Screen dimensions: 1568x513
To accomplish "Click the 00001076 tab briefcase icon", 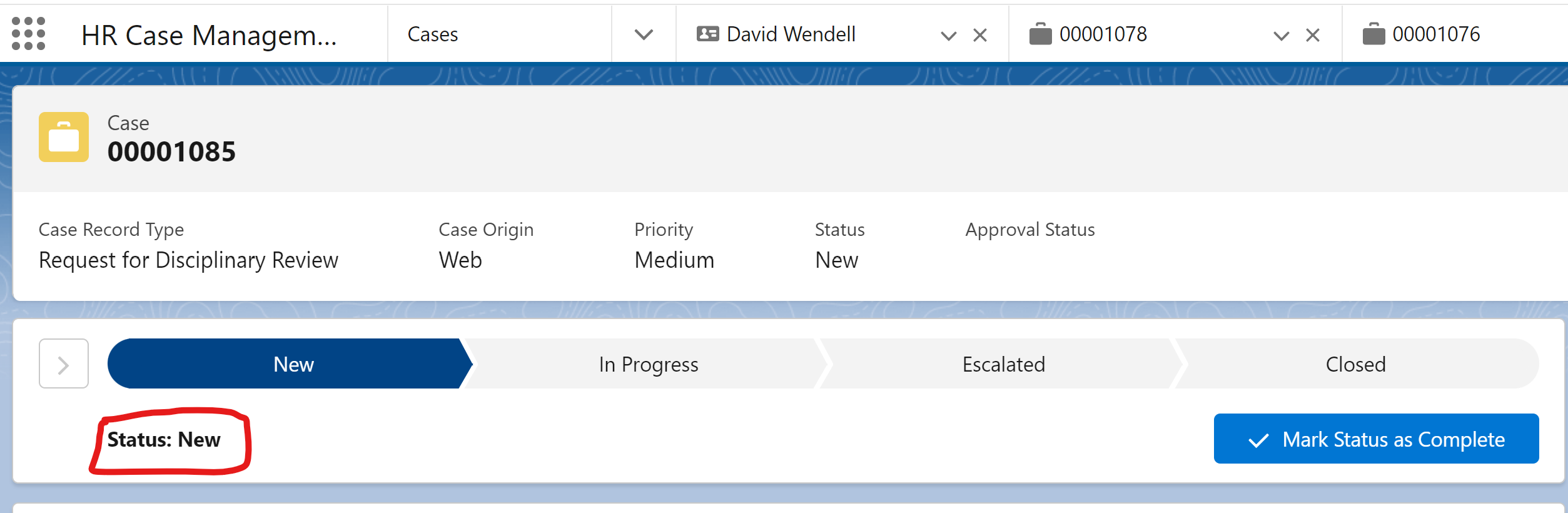I will (1373, 34).
